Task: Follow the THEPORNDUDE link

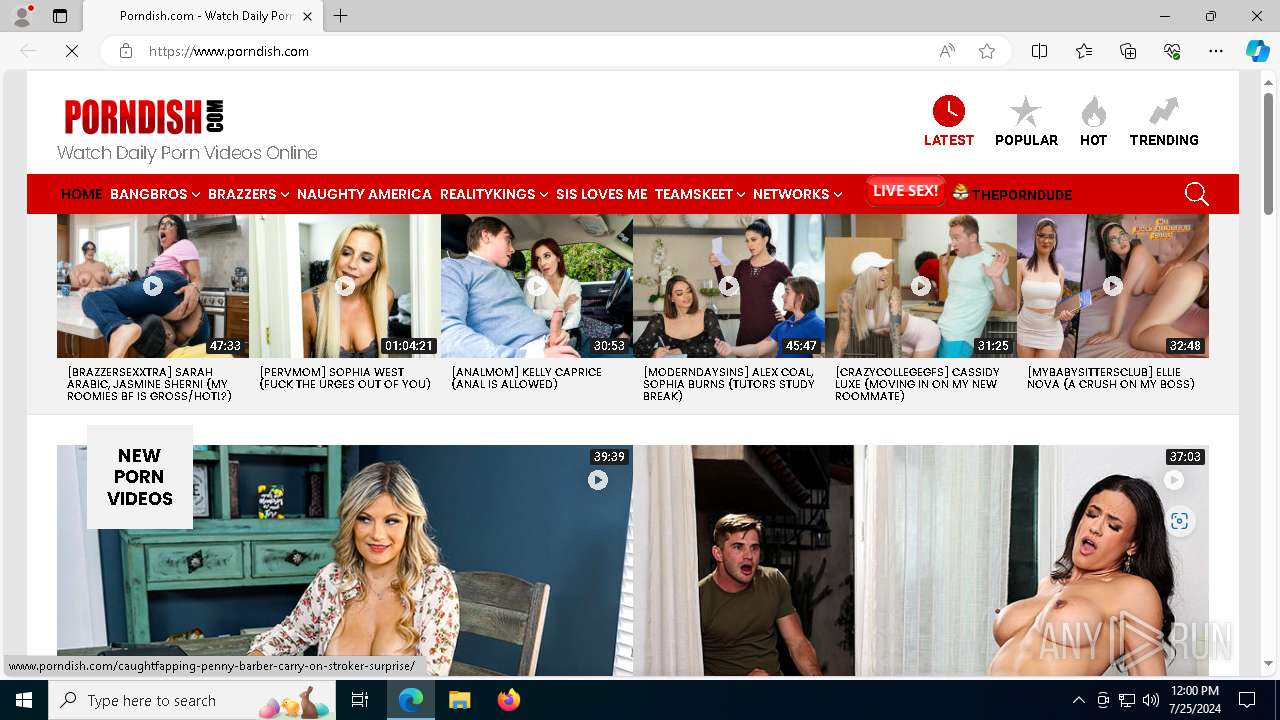Action: click(x=1012, y=194)
